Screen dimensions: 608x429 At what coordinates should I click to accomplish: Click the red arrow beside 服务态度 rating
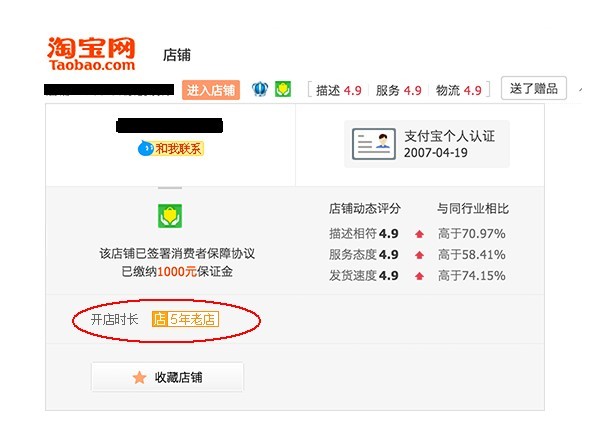419,255
